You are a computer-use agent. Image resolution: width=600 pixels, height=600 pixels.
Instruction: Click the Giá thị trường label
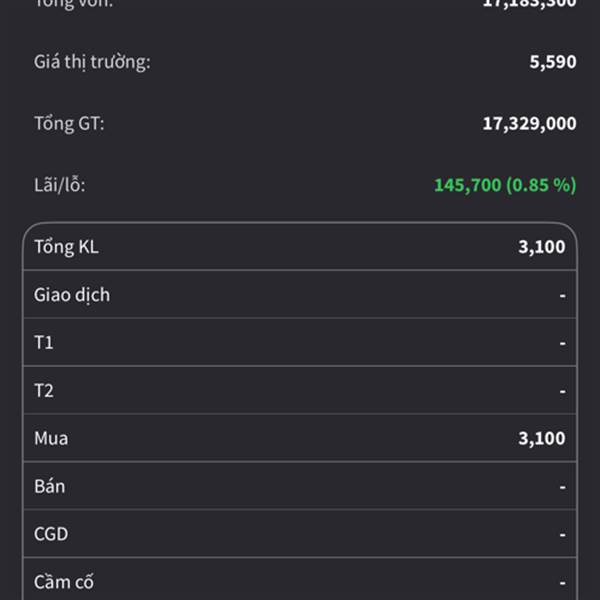click(x=92, y=62)
